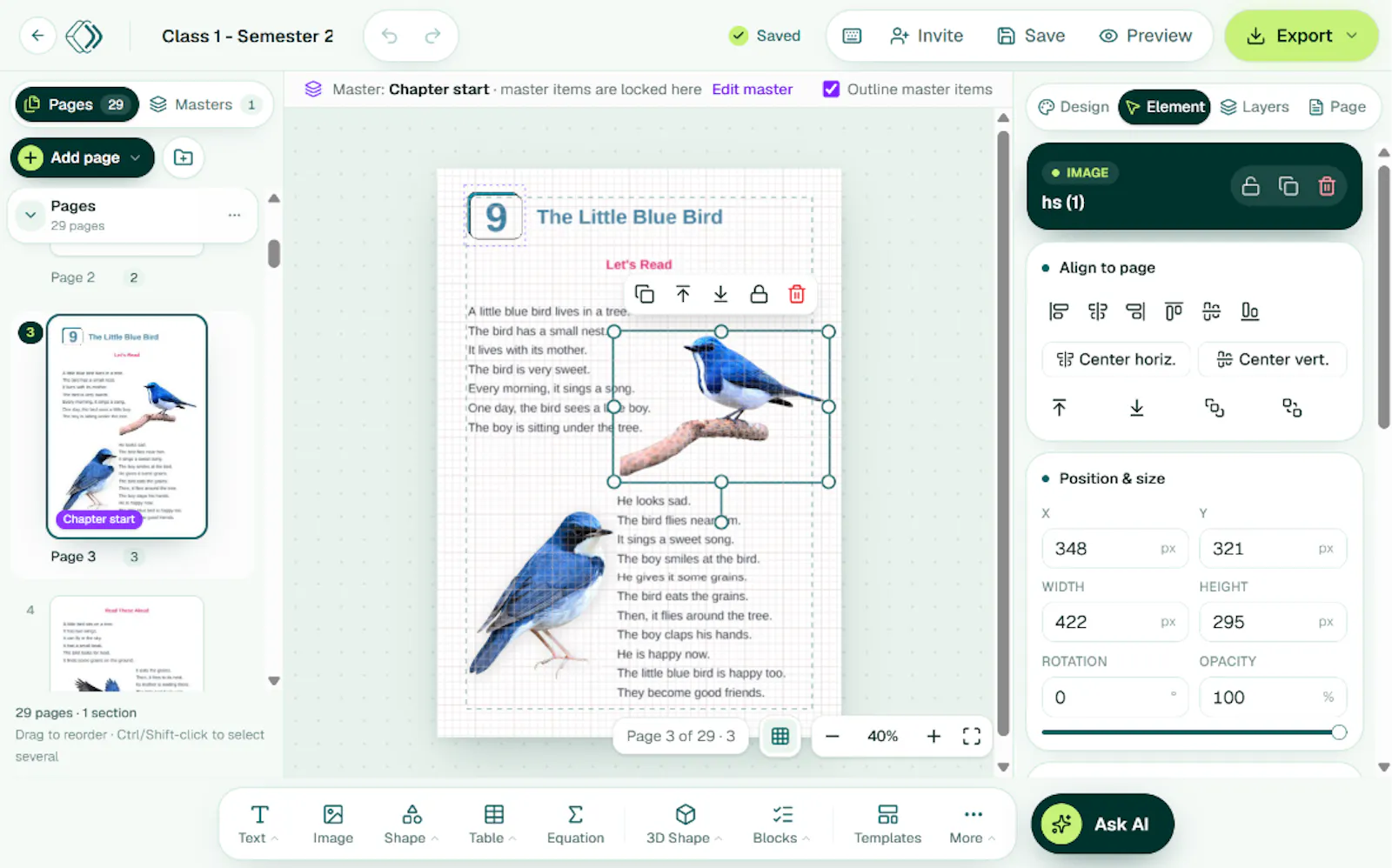Click Center horiz. button
The width and height of the screenshot is (1392, 868).
coord(1116,359)
